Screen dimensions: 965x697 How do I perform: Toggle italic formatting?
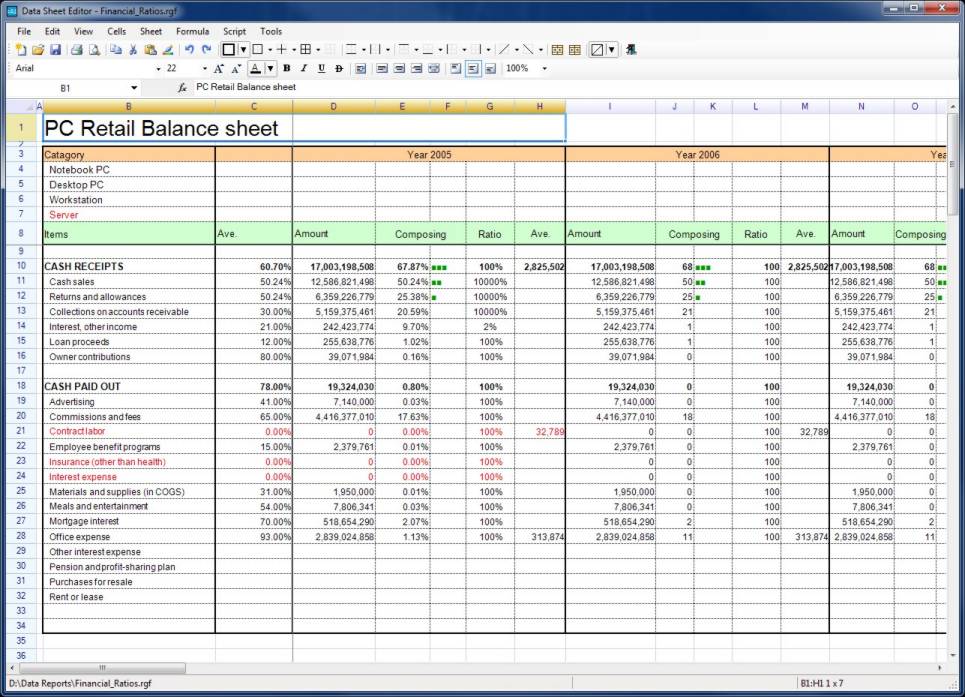pyautogui.click(x=303, y=69)
